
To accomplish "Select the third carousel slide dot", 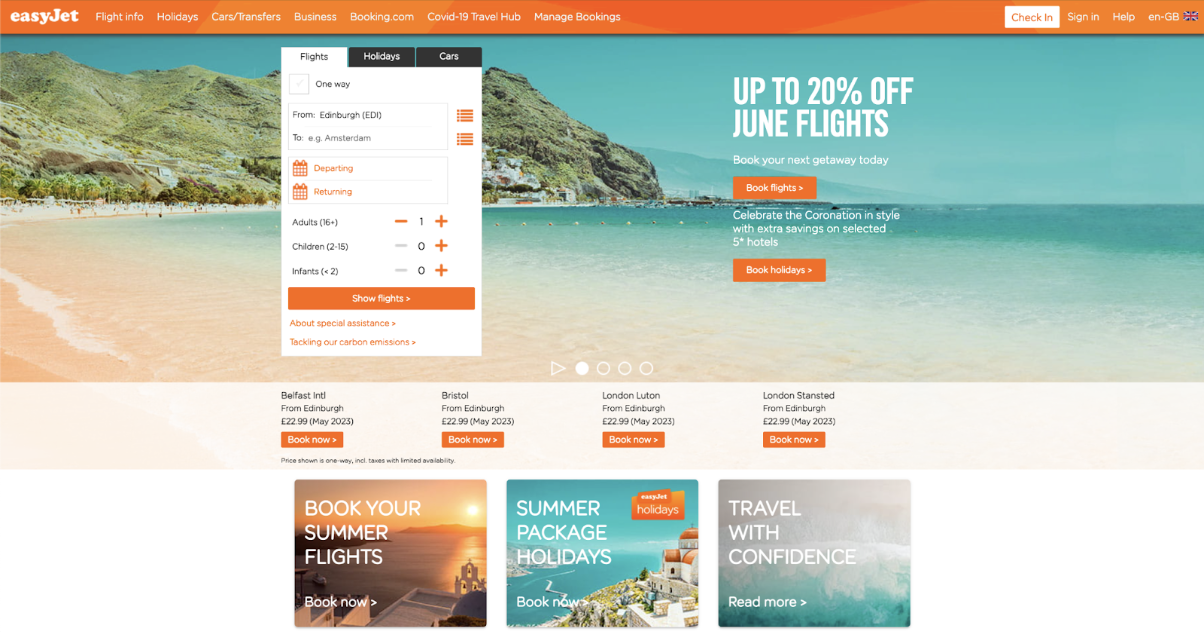I will [x=625, y=368].
